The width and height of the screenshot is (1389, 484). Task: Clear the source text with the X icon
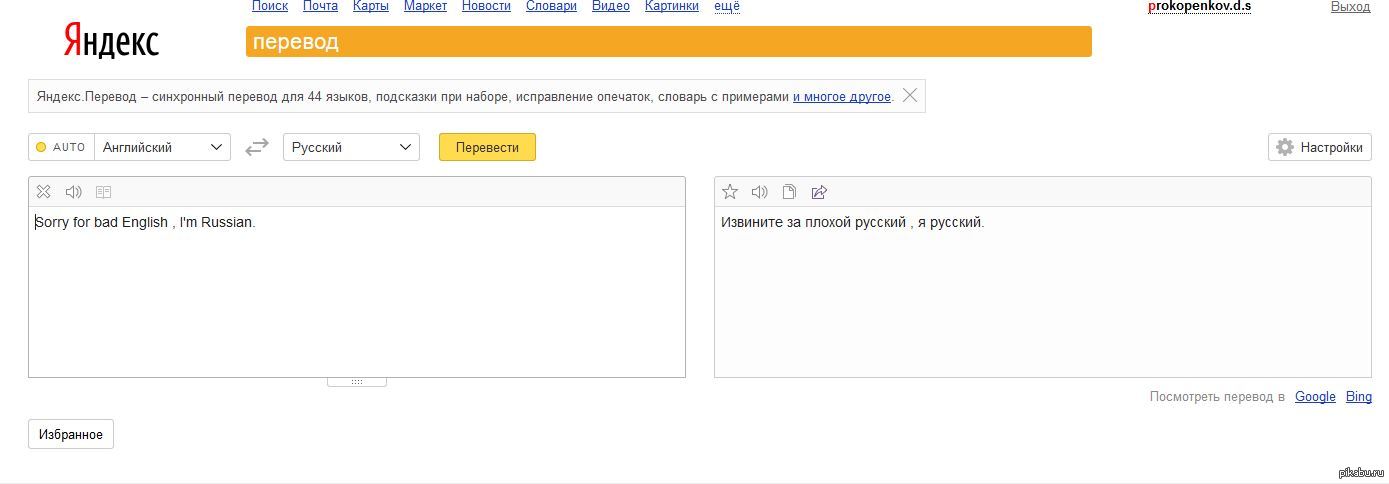click(x=43, y=192)
